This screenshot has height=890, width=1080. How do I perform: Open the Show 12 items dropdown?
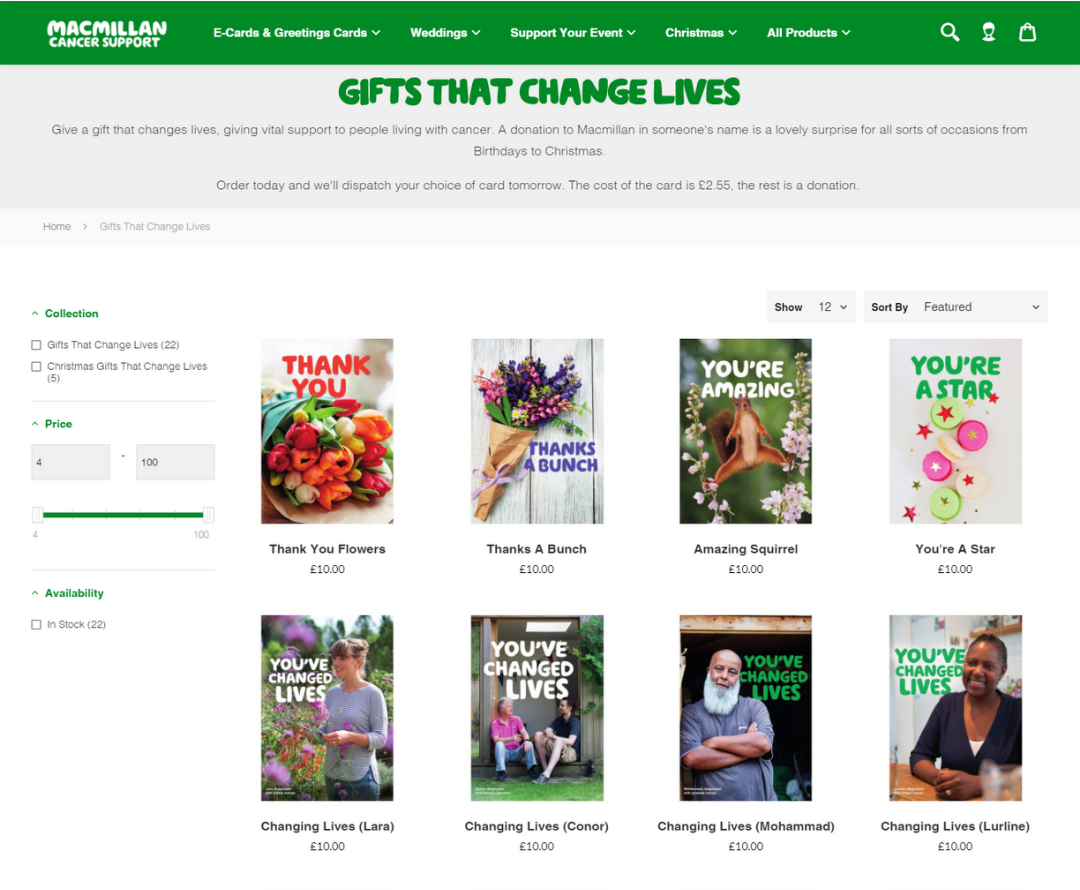click(811, 307)
